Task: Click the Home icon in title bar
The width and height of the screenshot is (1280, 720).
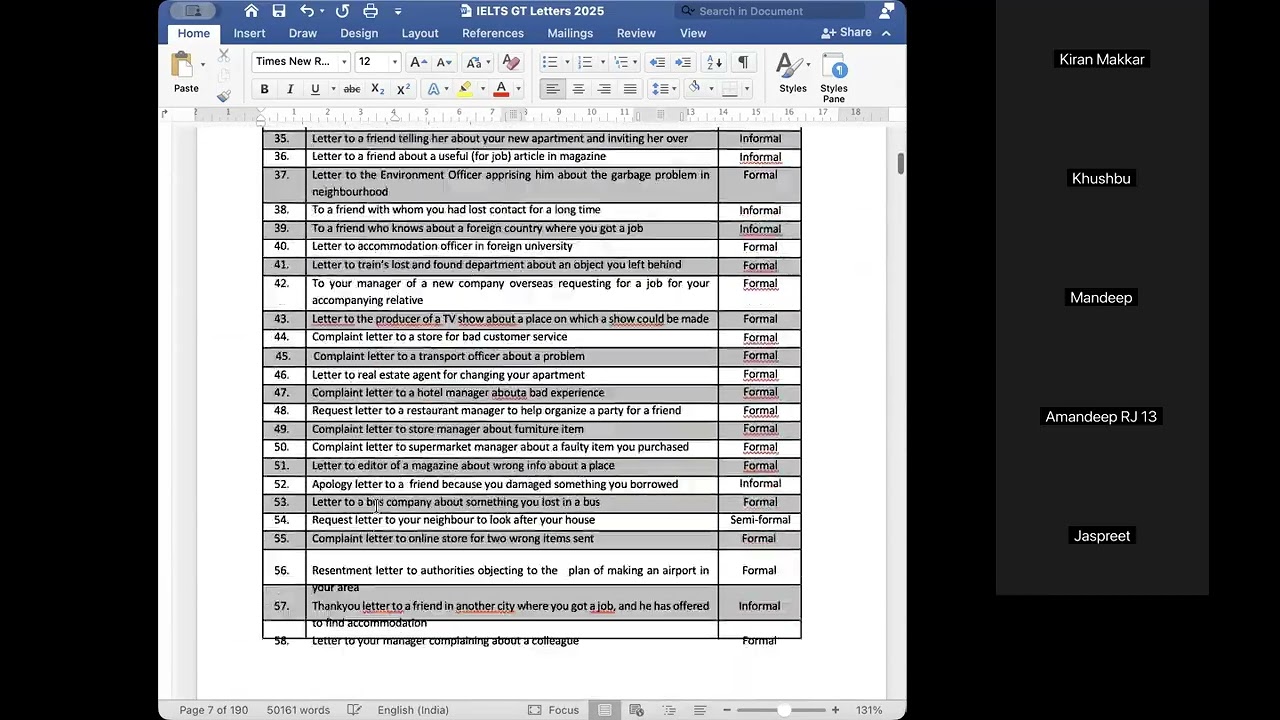Action: 251,11
